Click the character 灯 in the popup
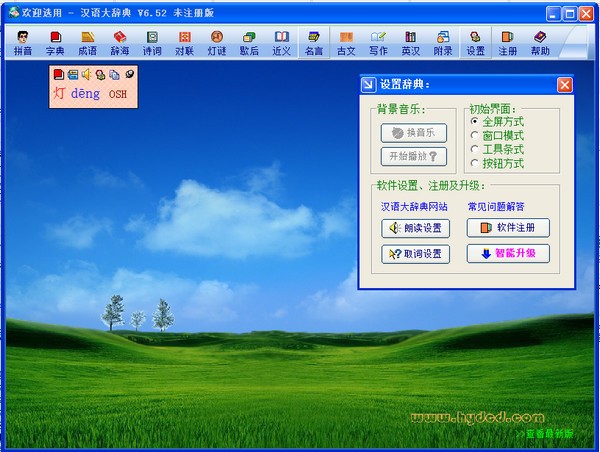The height and width of the screenshot is (452, 600). pyautogui.click(x=59, y=93)
